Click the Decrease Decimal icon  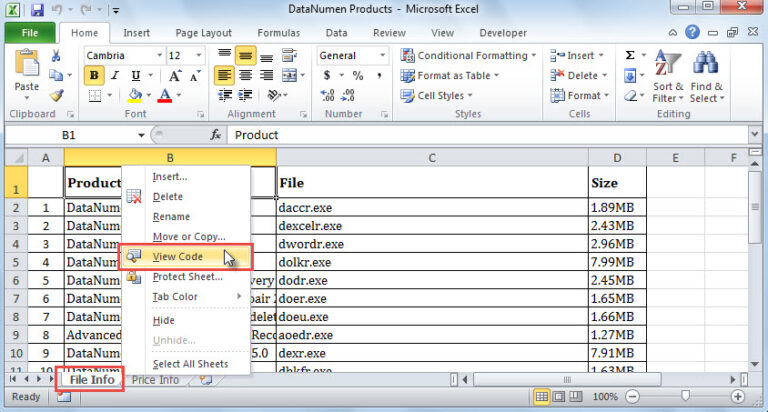pos(348,95)
